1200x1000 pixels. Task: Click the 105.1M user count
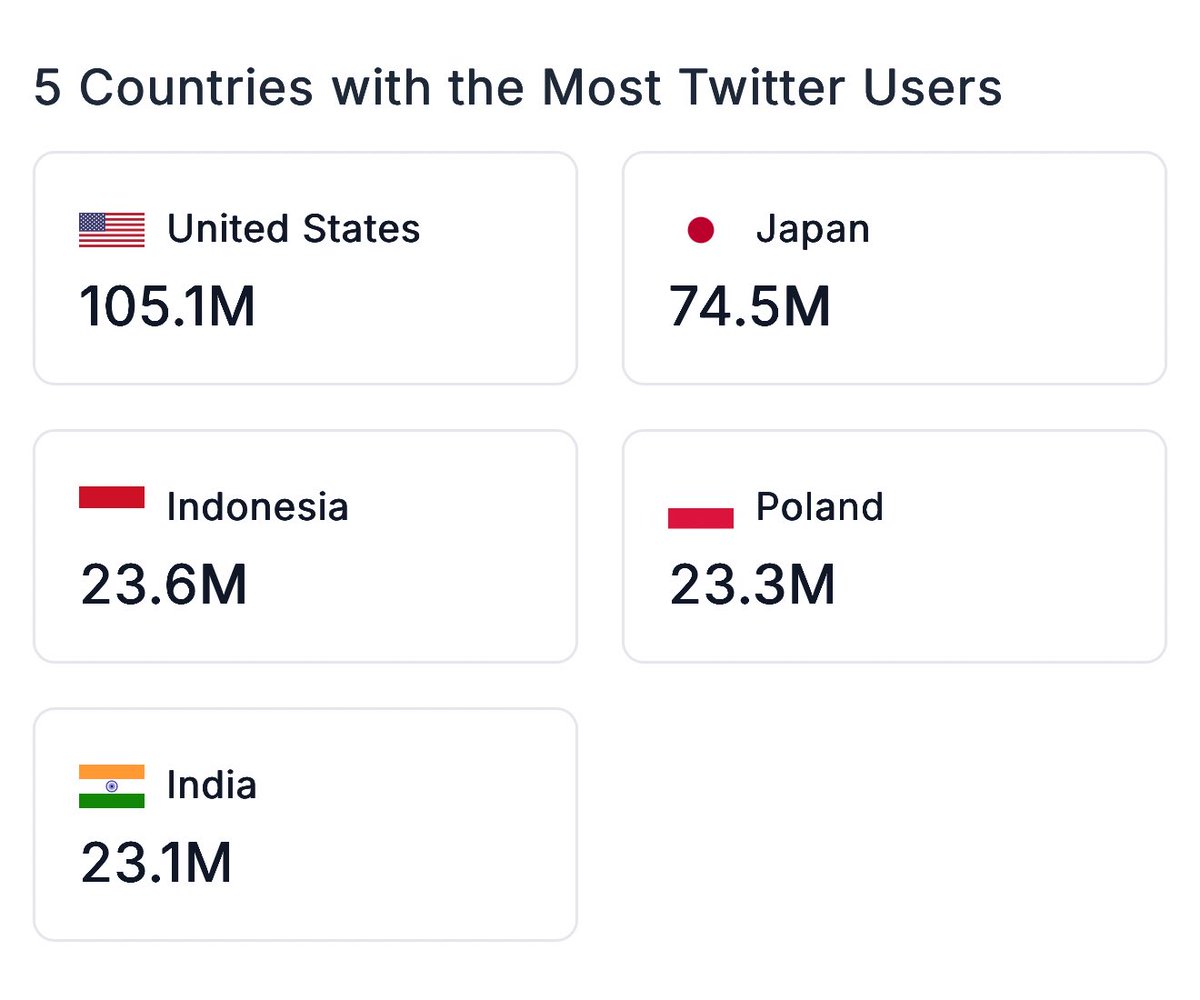pos(167,306)
